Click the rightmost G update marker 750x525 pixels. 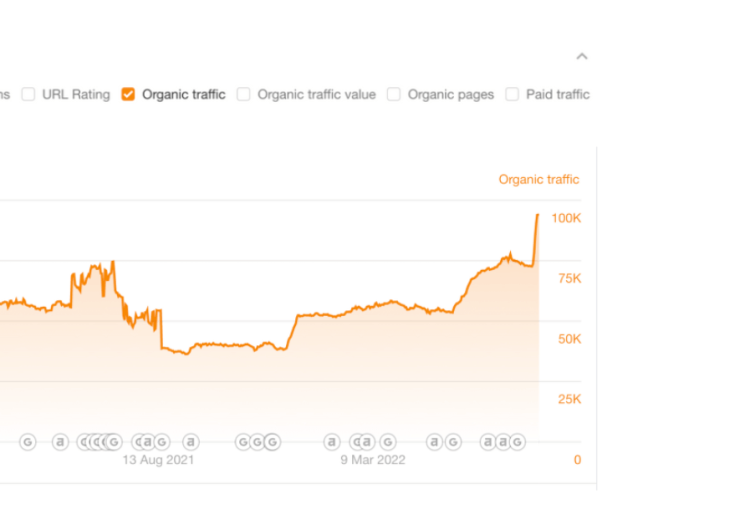pos(517,442)
